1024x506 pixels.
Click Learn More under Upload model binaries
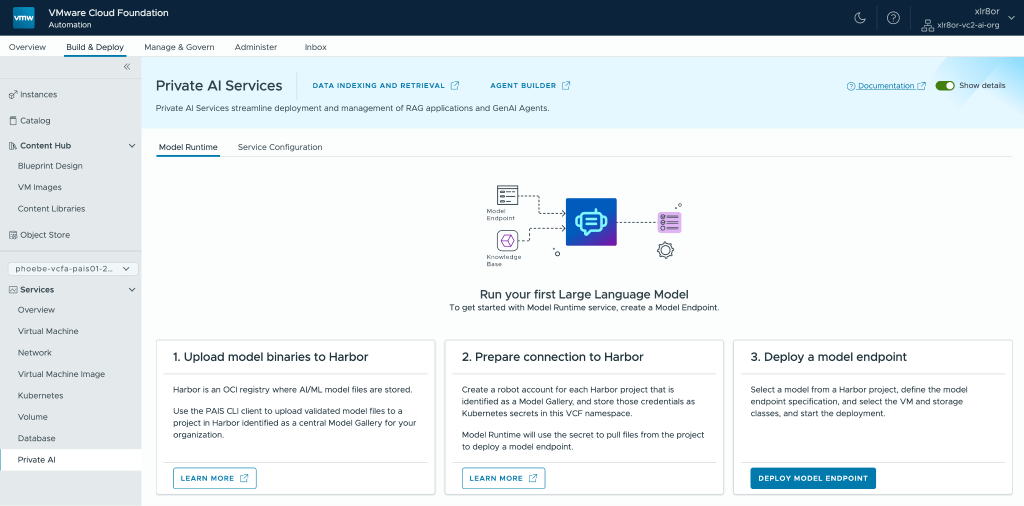pyautogui.click(x=215, y=479)
